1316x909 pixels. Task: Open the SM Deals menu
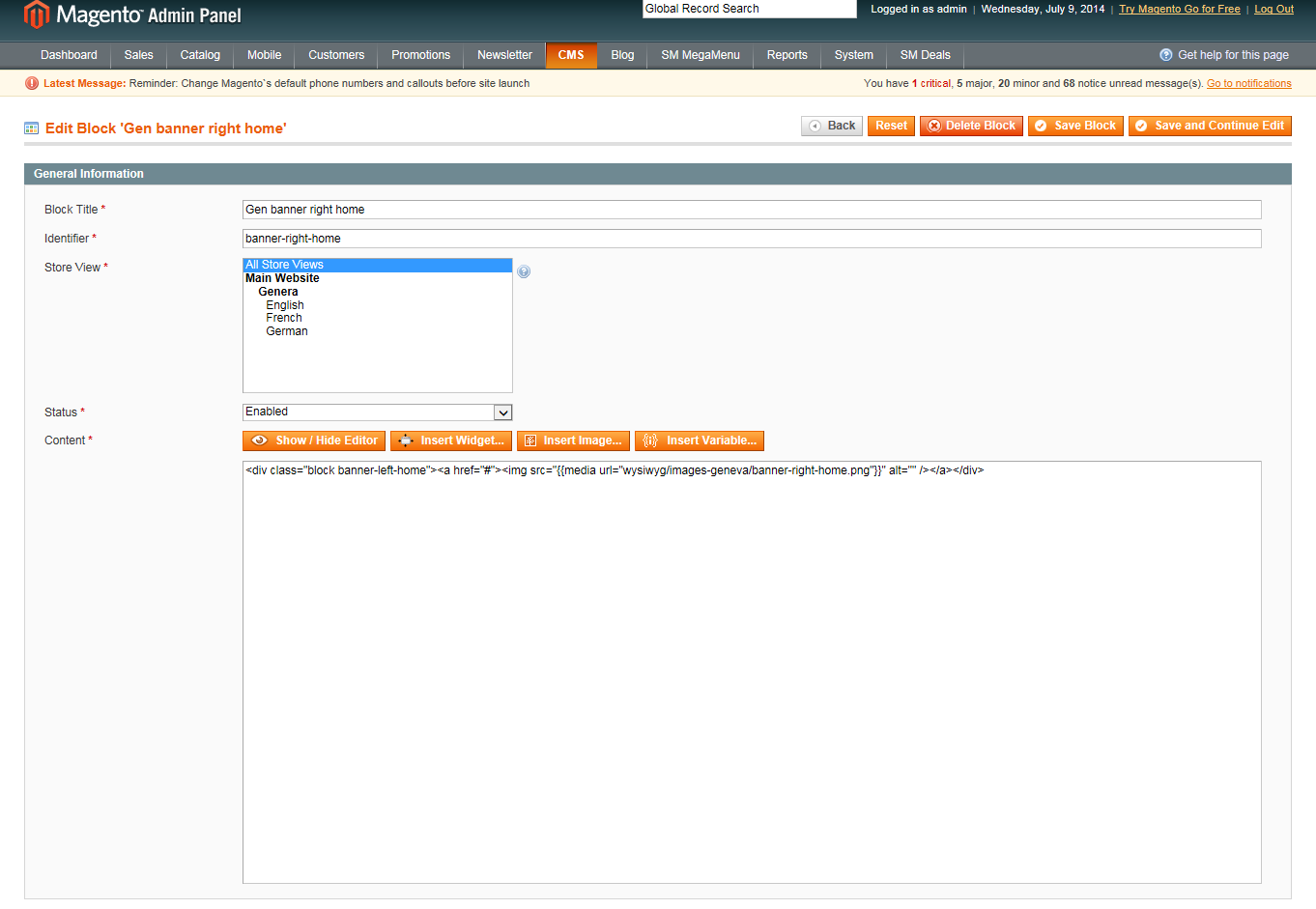(x=925, y=55)
